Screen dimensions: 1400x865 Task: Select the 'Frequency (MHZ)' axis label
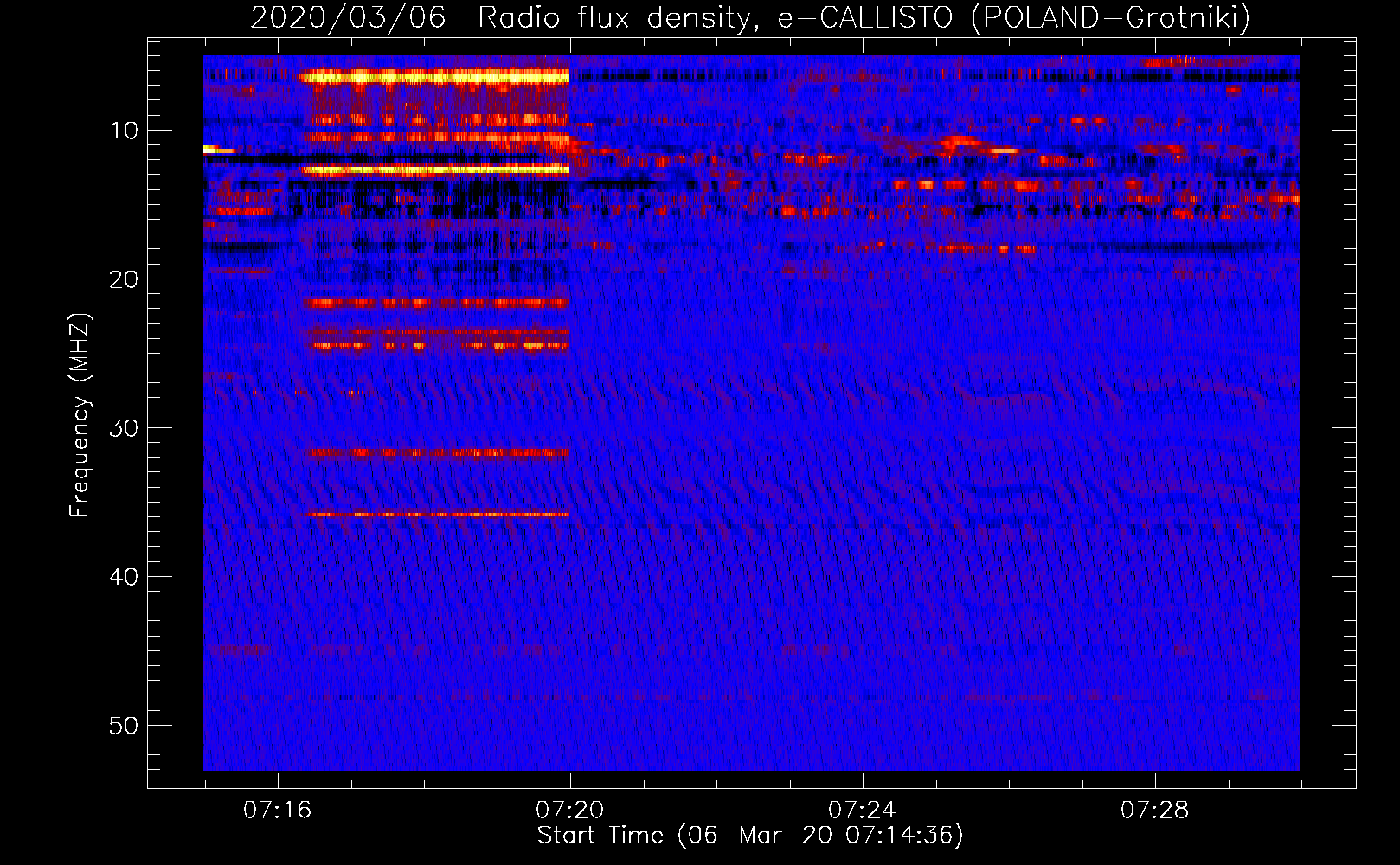[x=80, y=416]
